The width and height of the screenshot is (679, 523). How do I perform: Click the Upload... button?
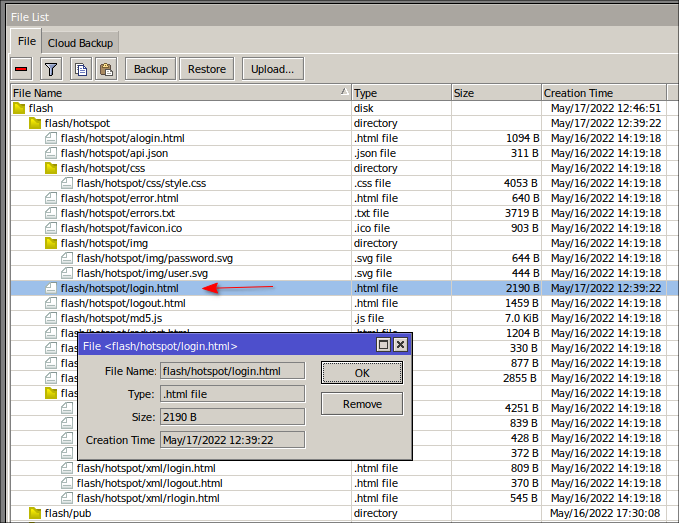point(272,69)
